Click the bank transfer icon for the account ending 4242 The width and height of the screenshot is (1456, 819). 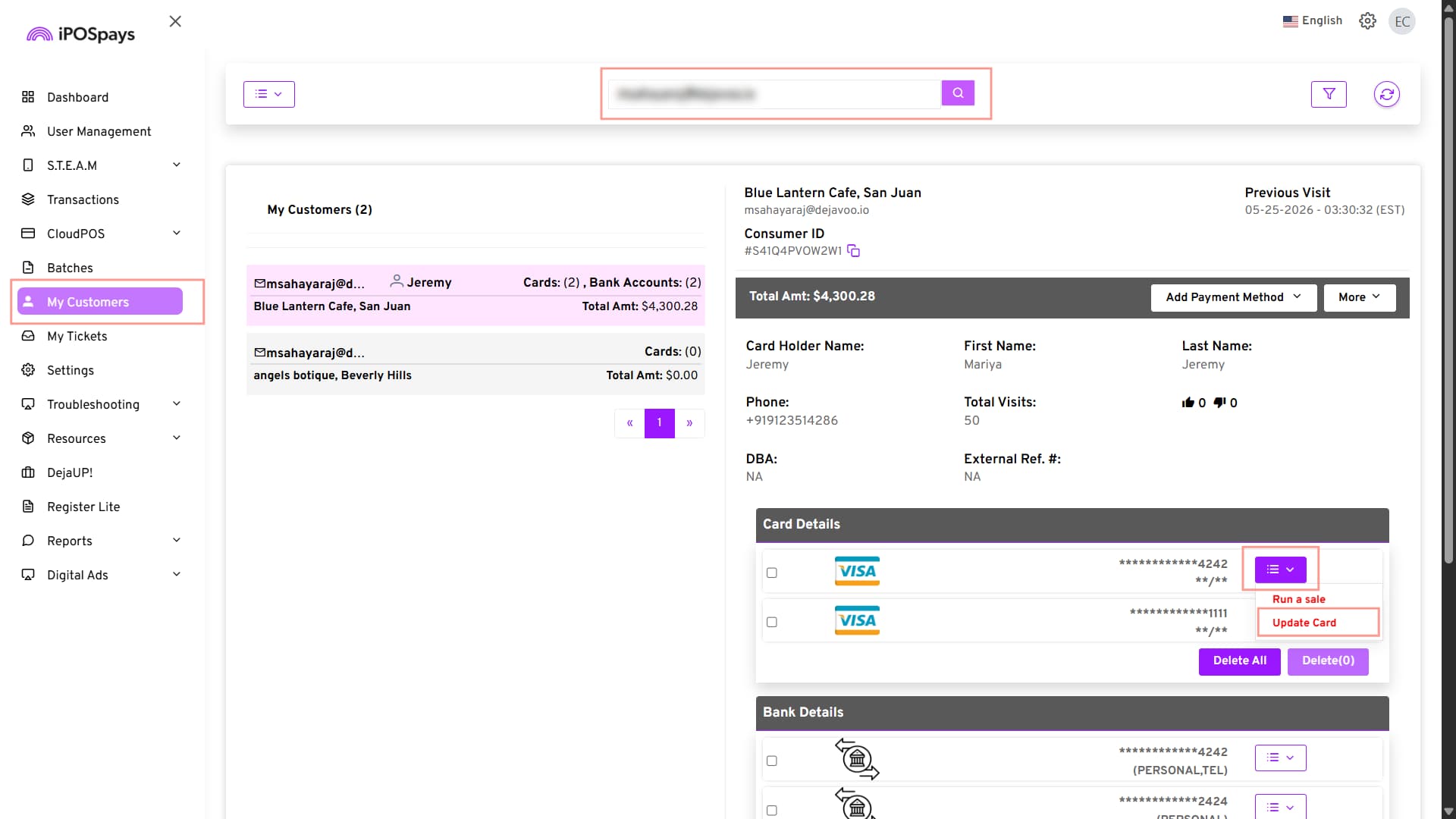click(857, 759)
